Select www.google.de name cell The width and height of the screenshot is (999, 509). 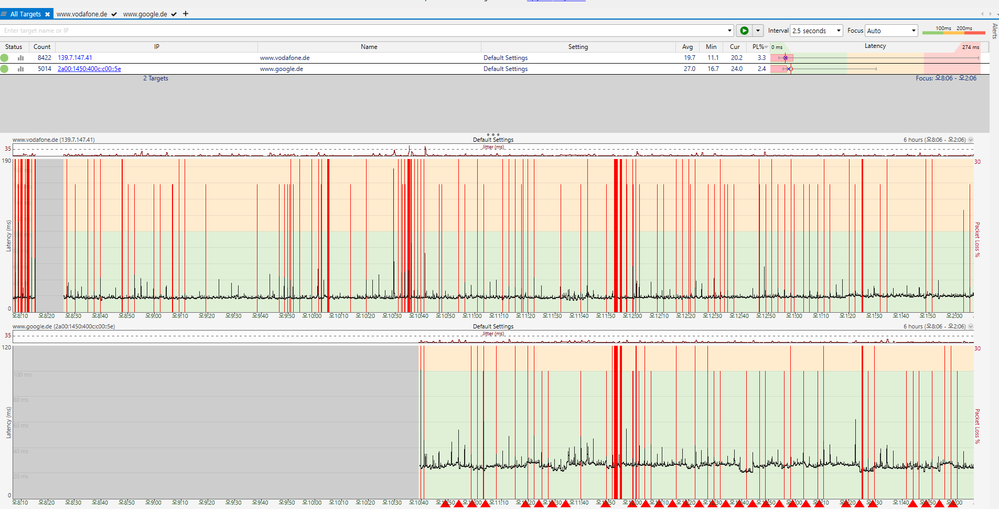281,69
